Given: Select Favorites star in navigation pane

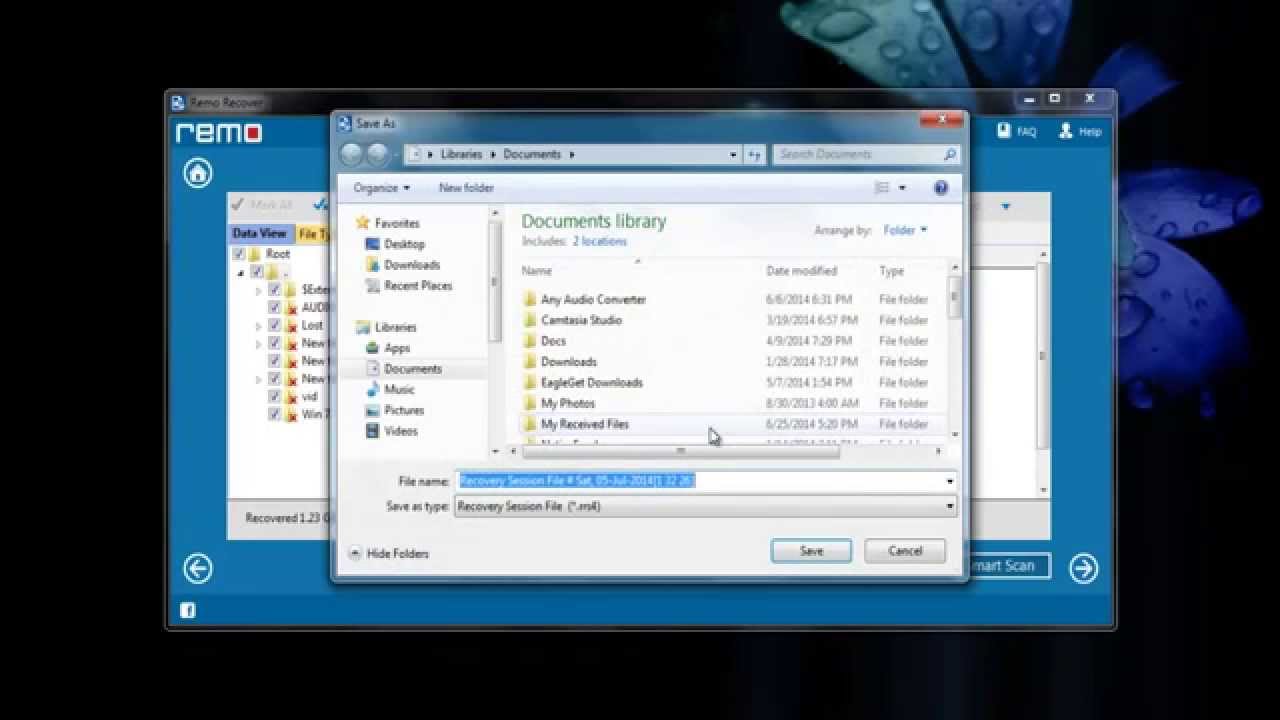Looking at the screenshot, I should point(361,223).
